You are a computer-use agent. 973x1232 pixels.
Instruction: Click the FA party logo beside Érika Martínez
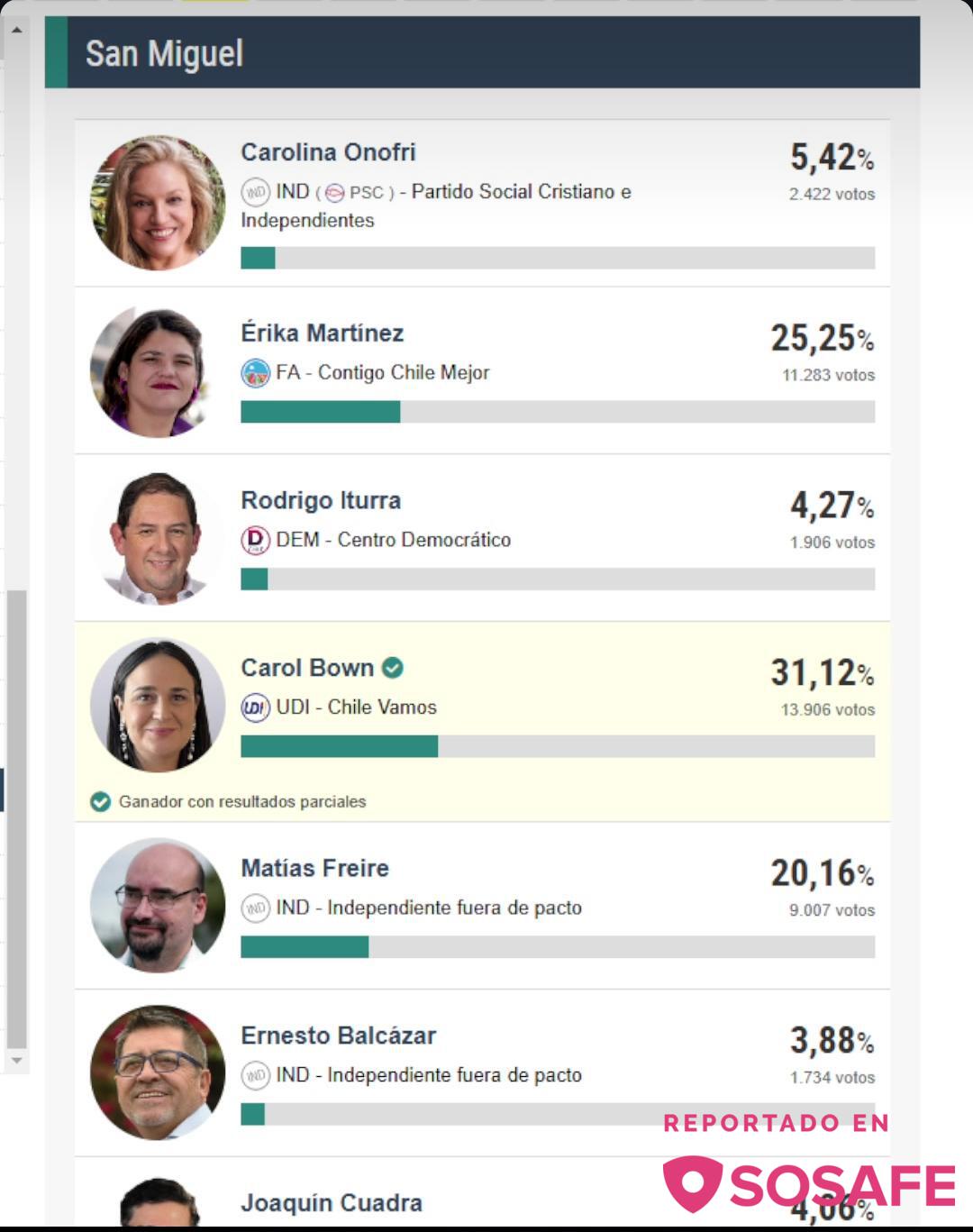click(256, 373)
